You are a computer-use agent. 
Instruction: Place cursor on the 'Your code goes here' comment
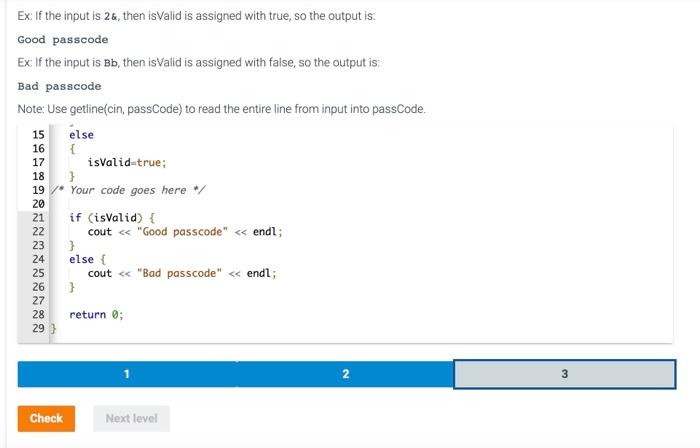[x=128, y=190]
